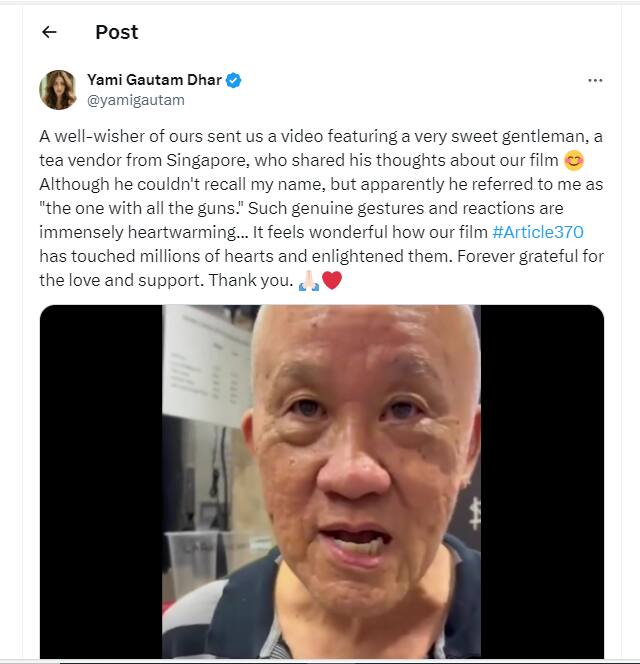Click the right black bar of the video
The image size is (640, 664).
[x=542, y=481]
